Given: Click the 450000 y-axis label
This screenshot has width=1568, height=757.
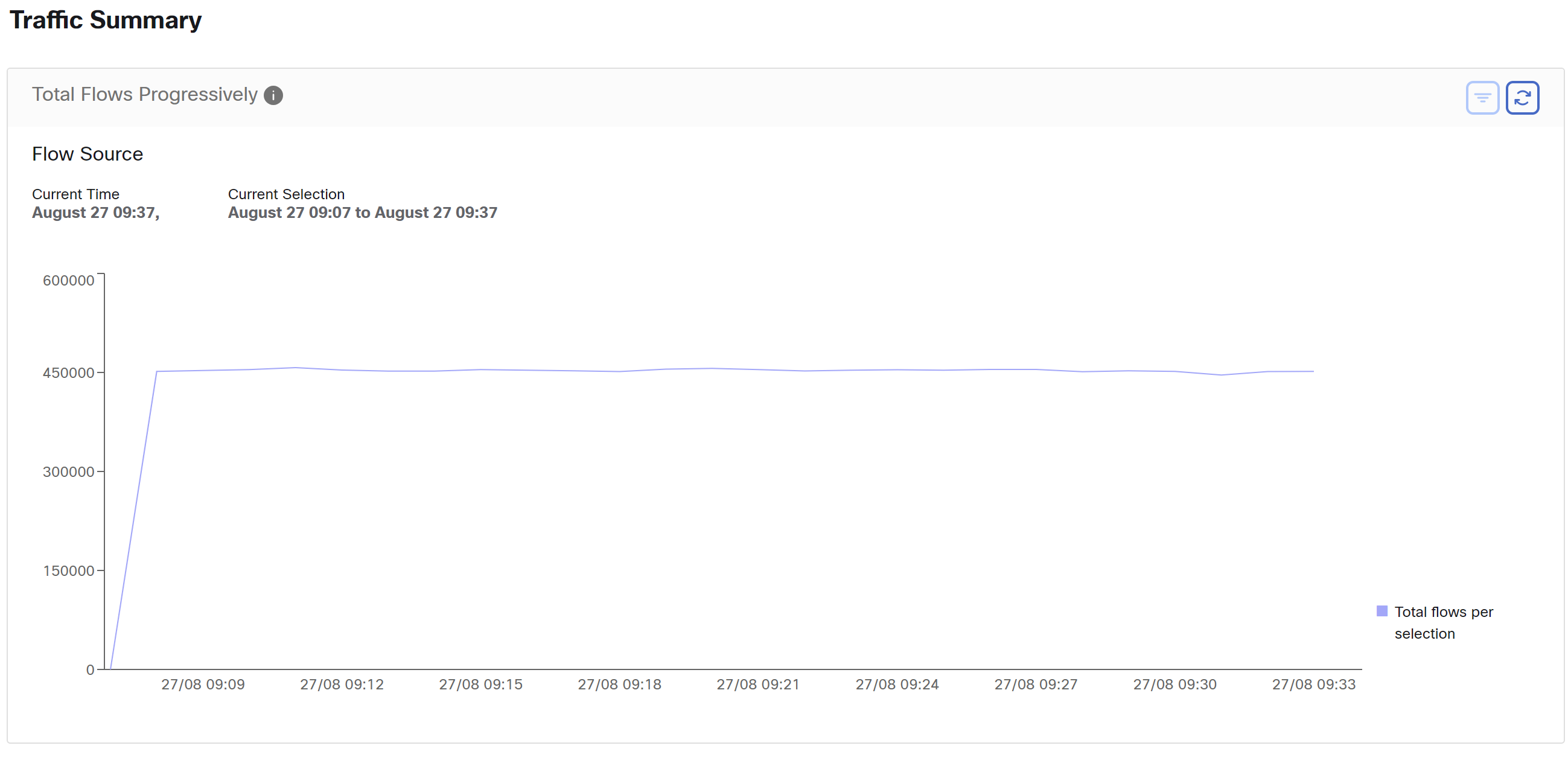Looking at the screenshot, I should pos(68,372).
